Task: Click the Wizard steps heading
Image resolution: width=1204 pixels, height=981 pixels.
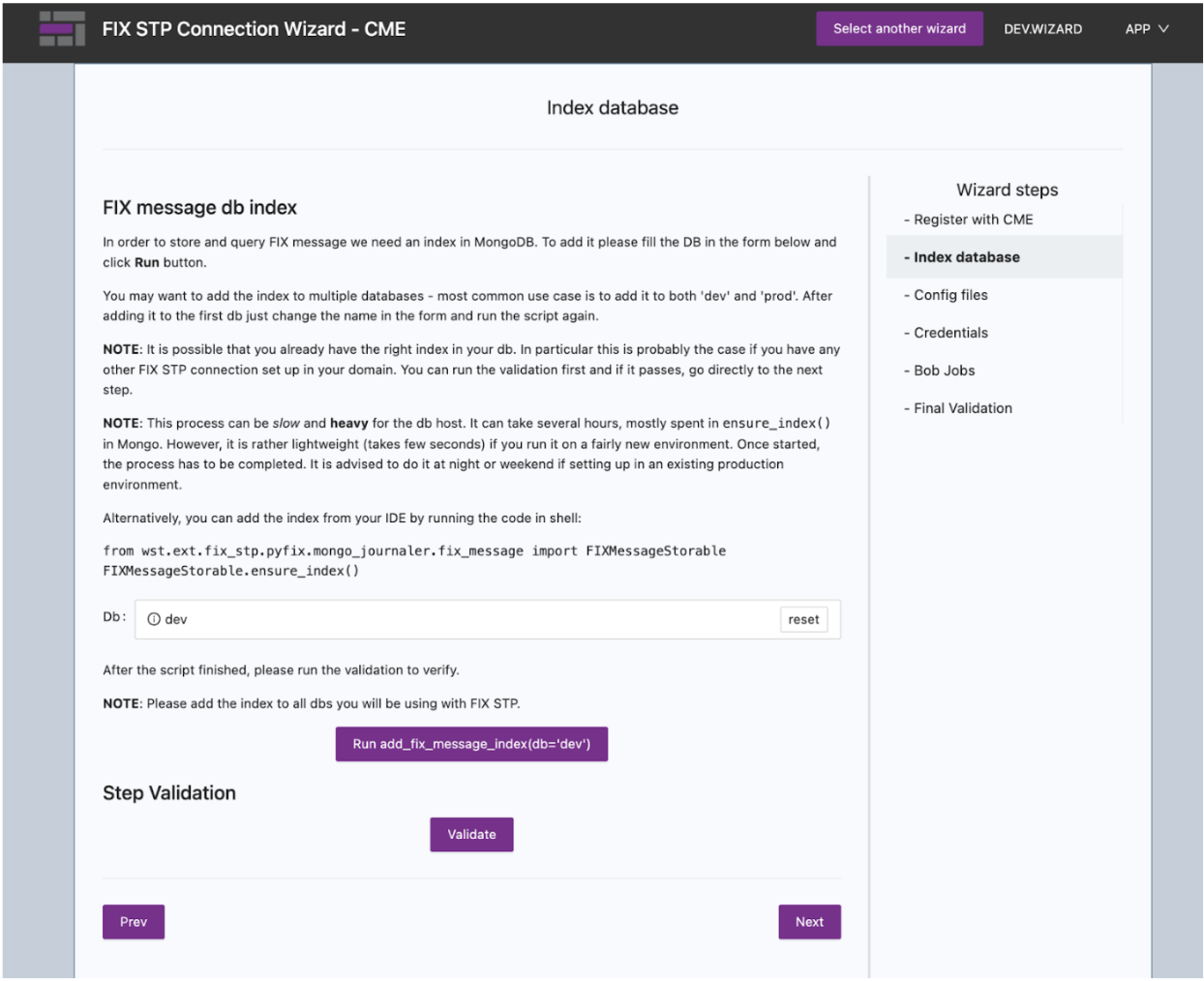Action: (1008, 190)
